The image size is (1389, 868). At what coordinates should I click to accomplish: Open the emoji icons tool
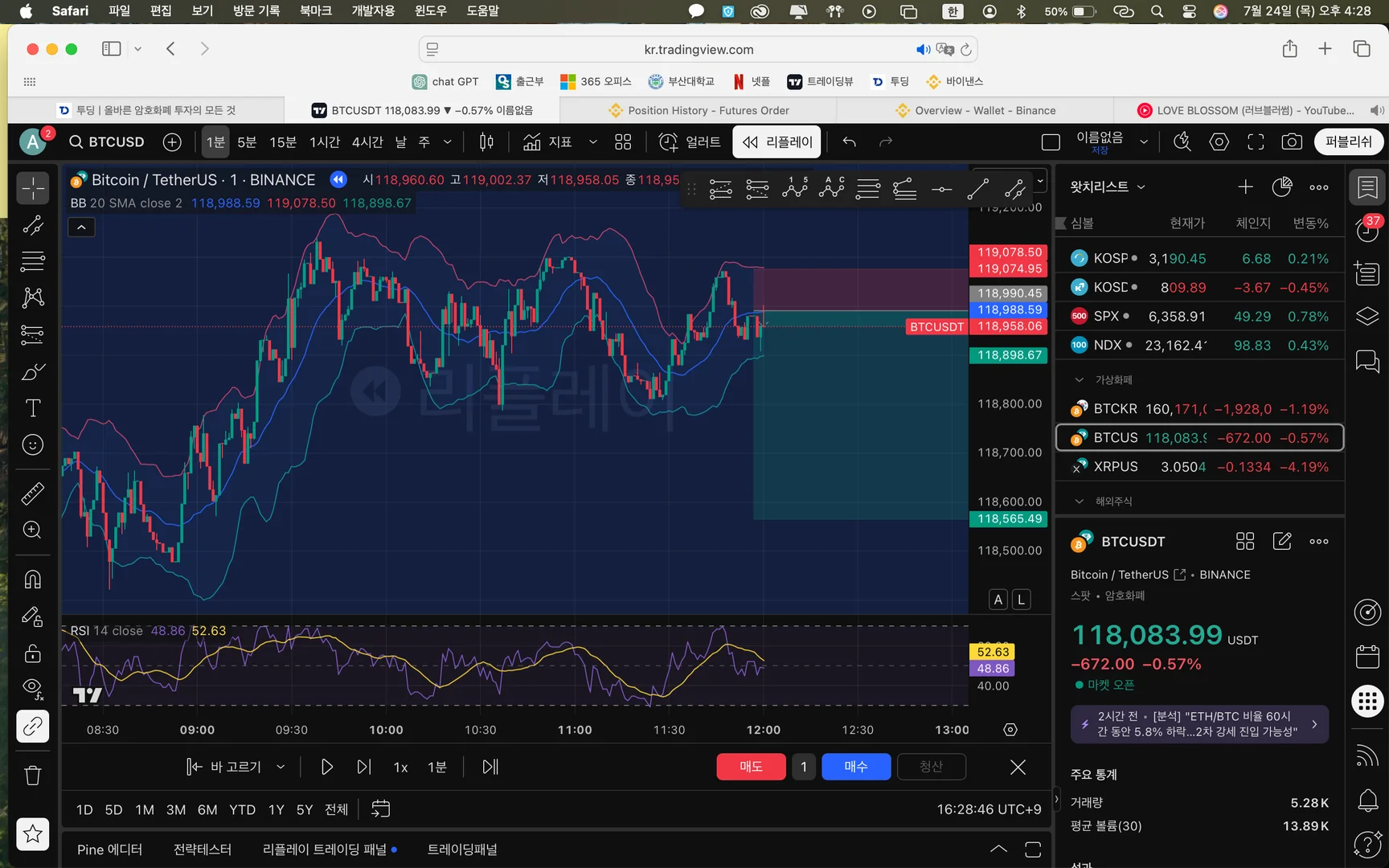pos(33,444)
